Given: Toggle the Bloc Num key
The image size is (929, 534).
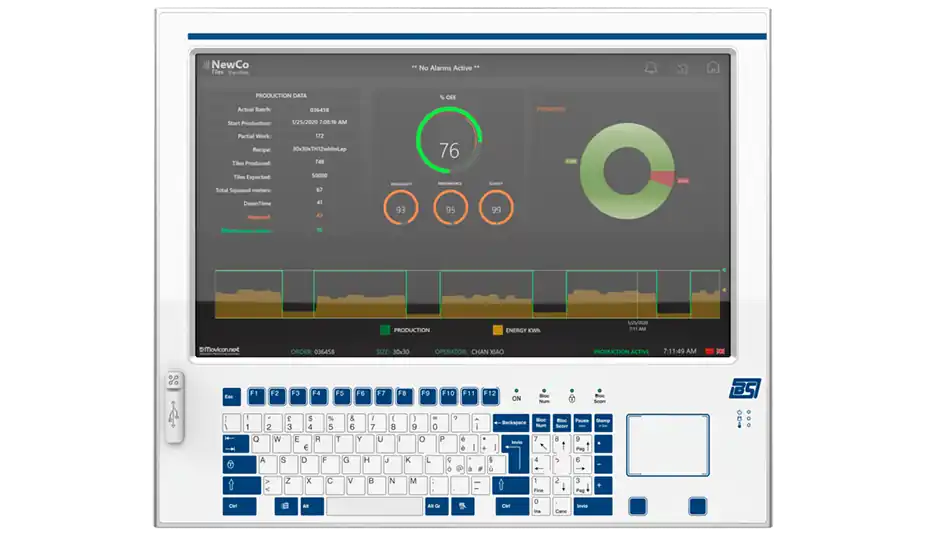Looking at the screenshot, I should click(541, 422).
